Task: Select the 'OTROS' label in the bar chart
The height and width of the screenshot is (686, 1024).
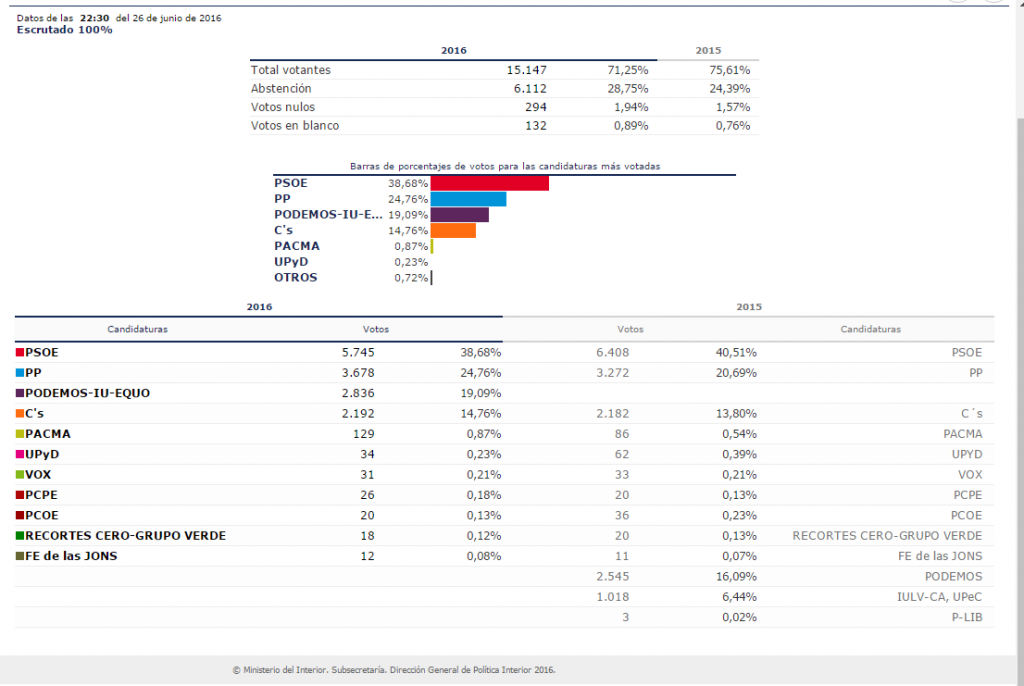Action: click(295, 278)
